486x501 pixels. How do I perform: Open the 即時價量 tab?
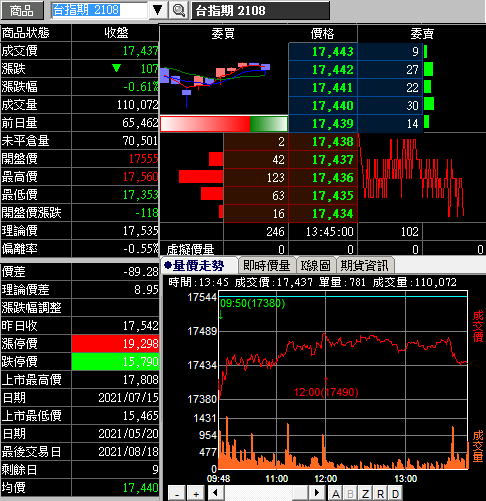pyautogui.click(x=267, y=266)
